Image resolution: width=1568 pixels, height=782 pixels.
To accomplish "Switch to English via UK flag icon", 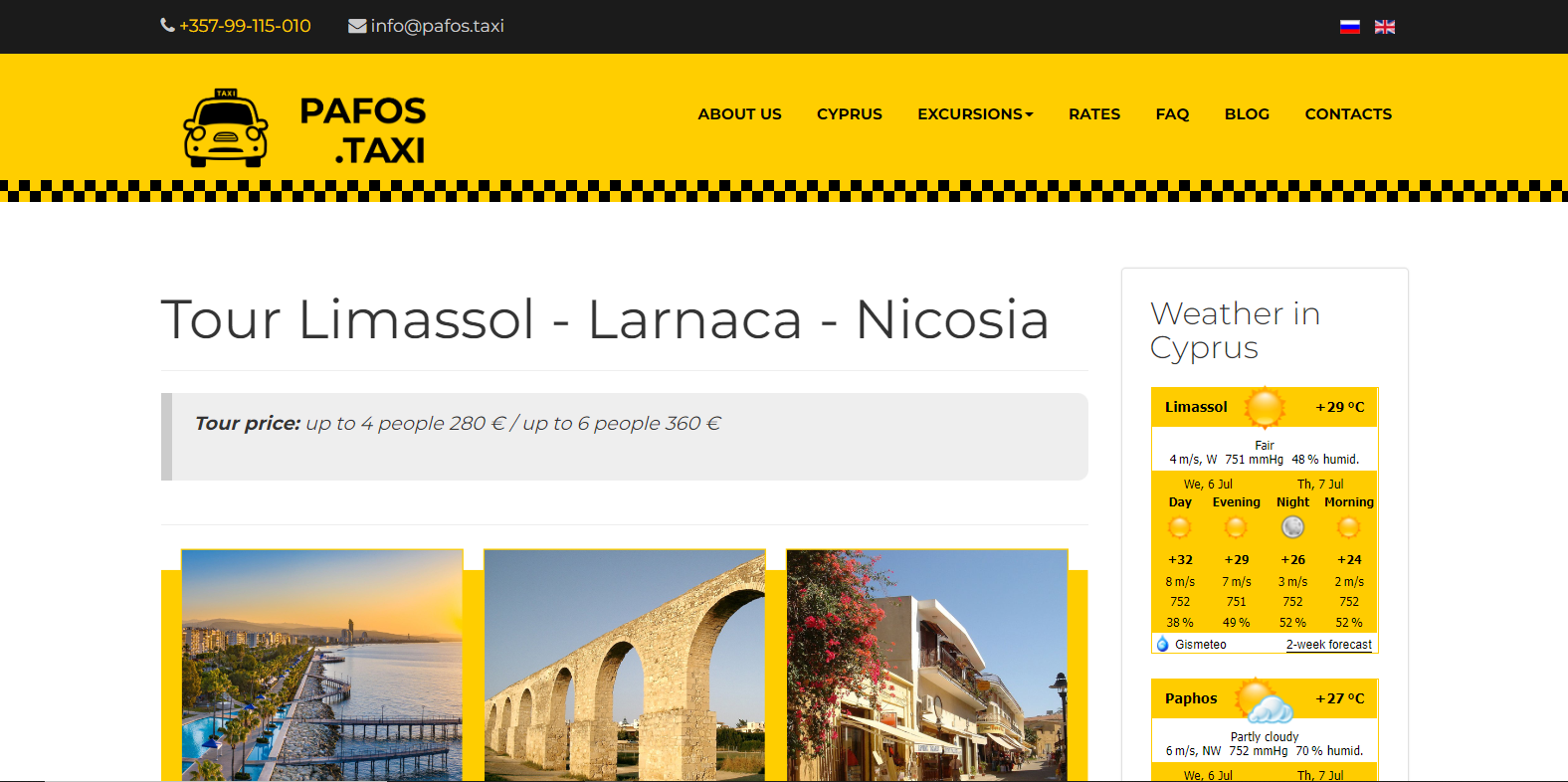I will [1384, 27].
